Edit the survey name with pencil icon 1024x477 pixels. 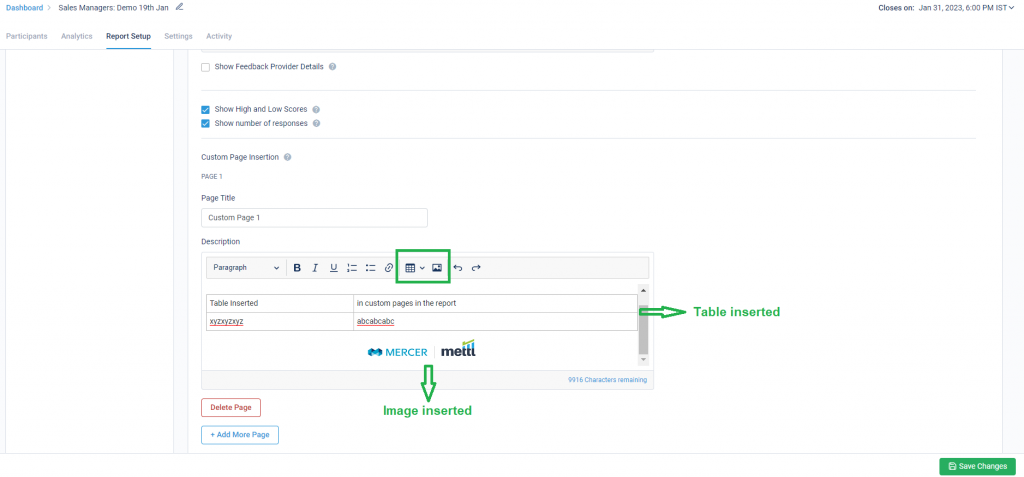point(180,7)
